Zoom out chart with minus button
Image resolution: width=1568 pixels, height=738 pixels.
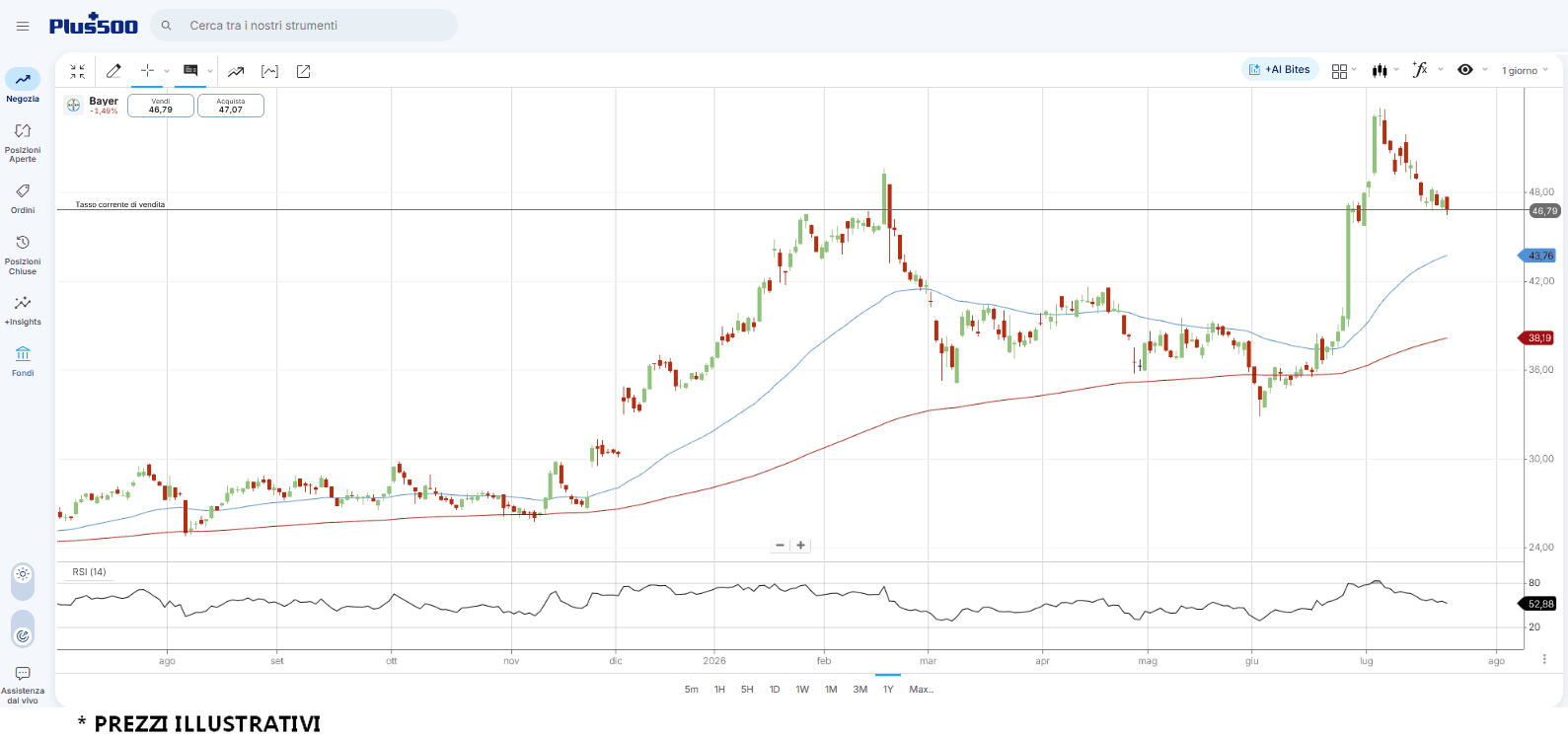(781, 545)
